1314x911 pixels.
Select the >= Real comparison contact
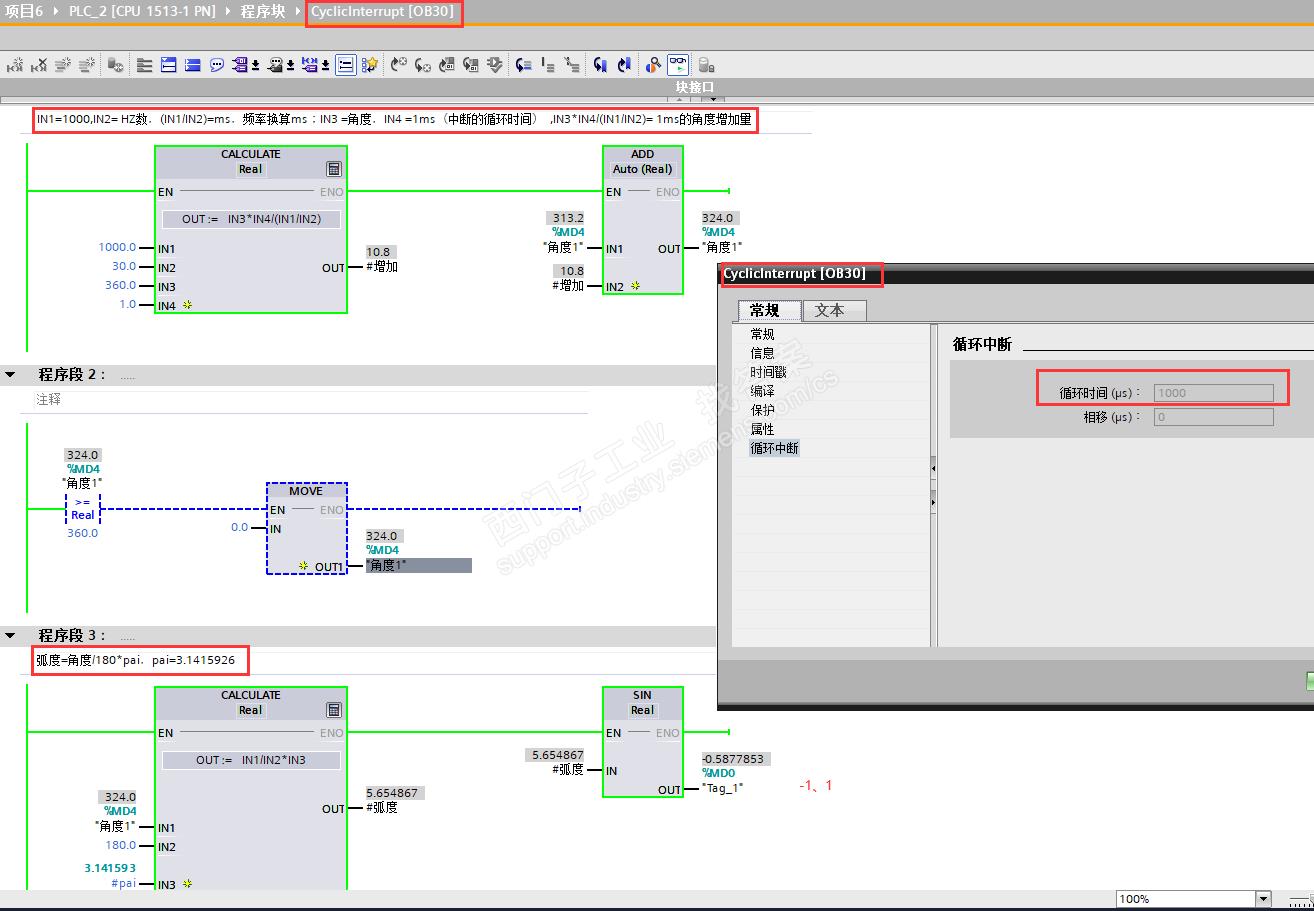[x=83, y=508]
